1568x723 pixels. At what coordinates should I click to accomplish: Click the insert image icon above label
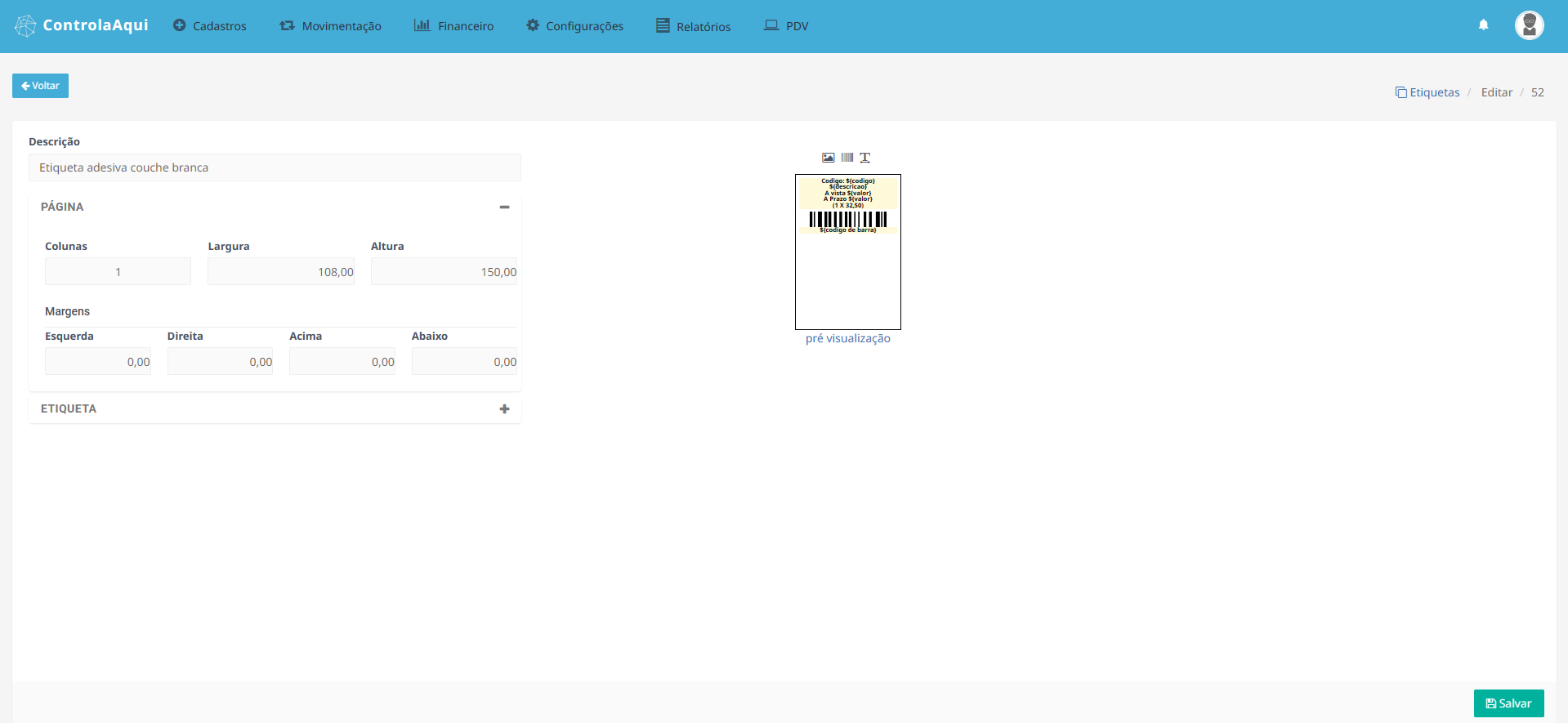tap(828, 158)
